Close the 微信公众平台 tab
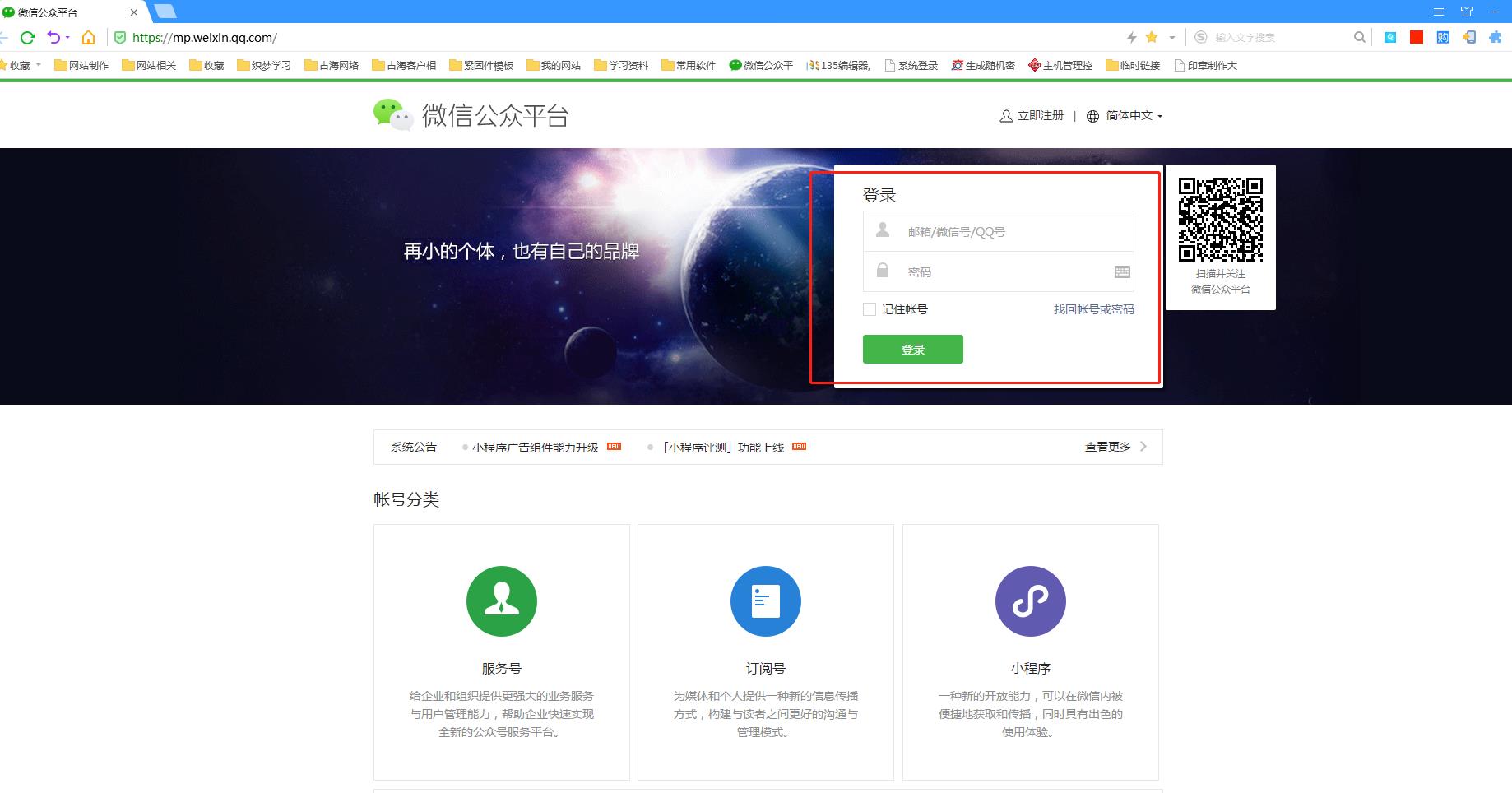The height and width of the screenshot is (793, 1512). [x=134, y=12]
